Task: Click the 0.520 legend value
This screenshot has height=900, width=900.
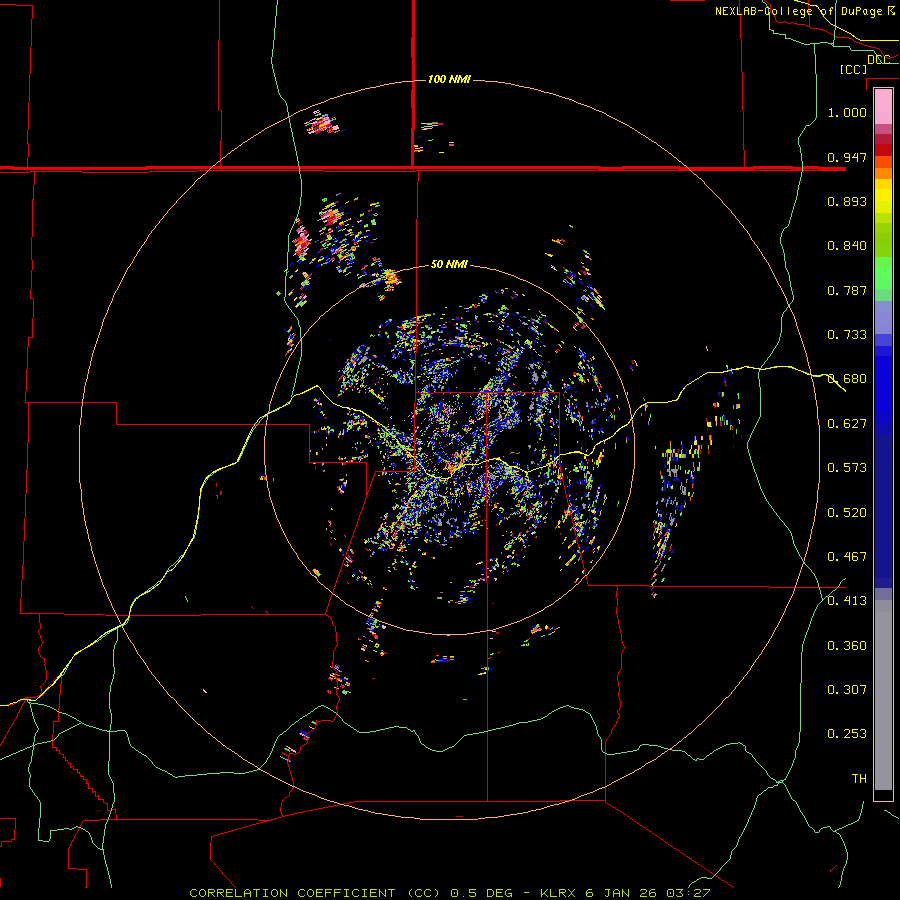Action: 847,513
